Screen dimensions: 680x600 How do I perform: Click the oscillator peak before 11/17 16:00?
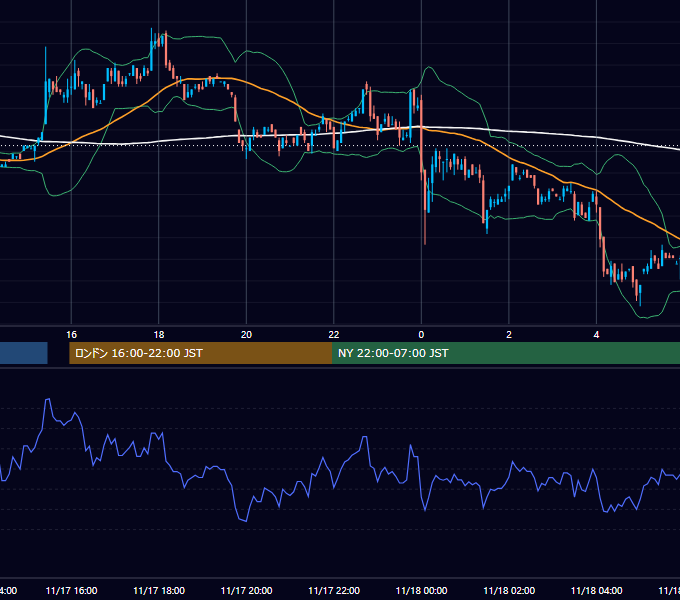tap(47, 400)
